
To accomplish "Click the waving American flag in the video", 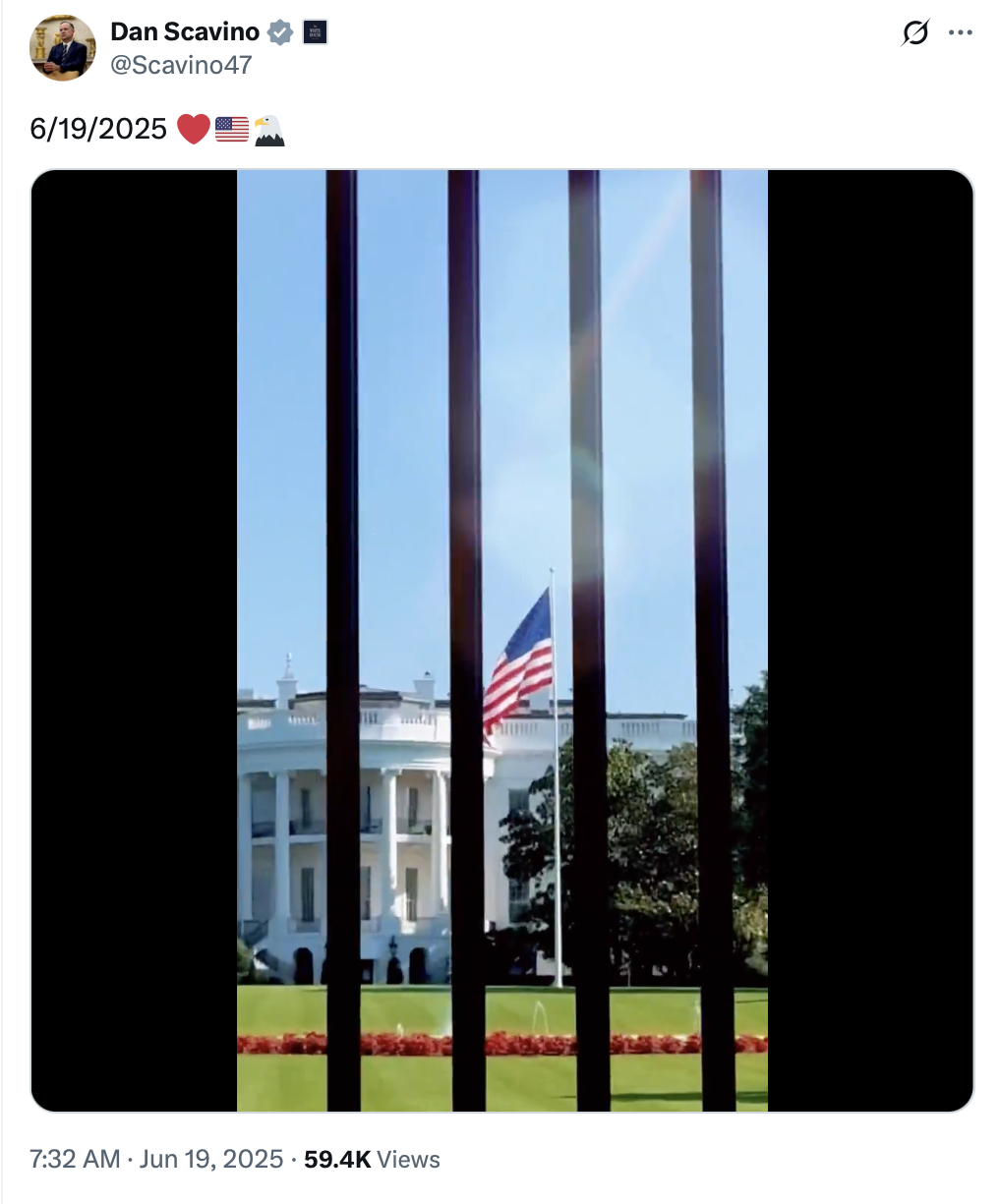I will pyautogui.click(x=518, y=659).
